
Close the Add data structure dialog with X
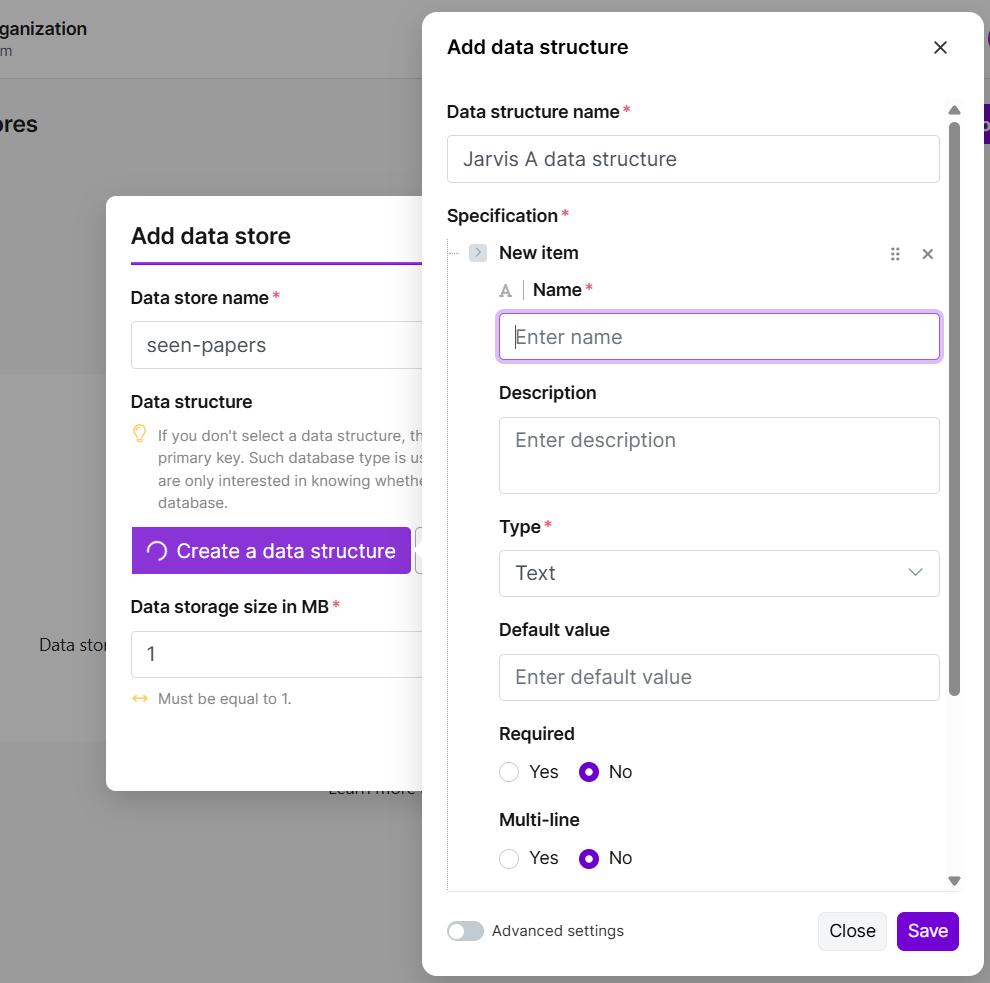pos(940,48)
